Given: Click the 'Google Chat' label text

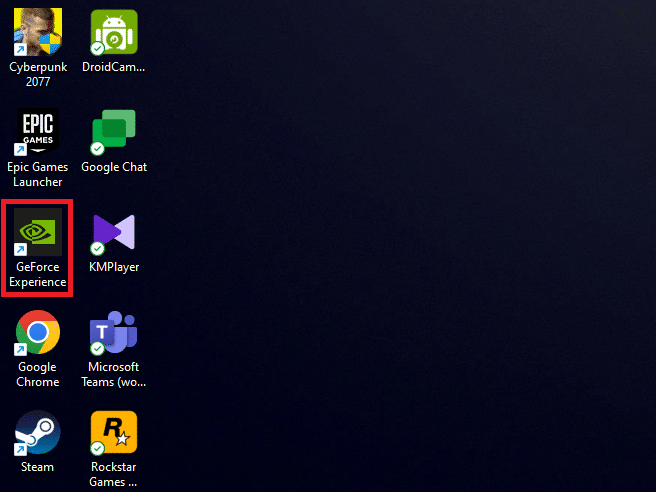Looking at the screenshot, I should (114, 167).
